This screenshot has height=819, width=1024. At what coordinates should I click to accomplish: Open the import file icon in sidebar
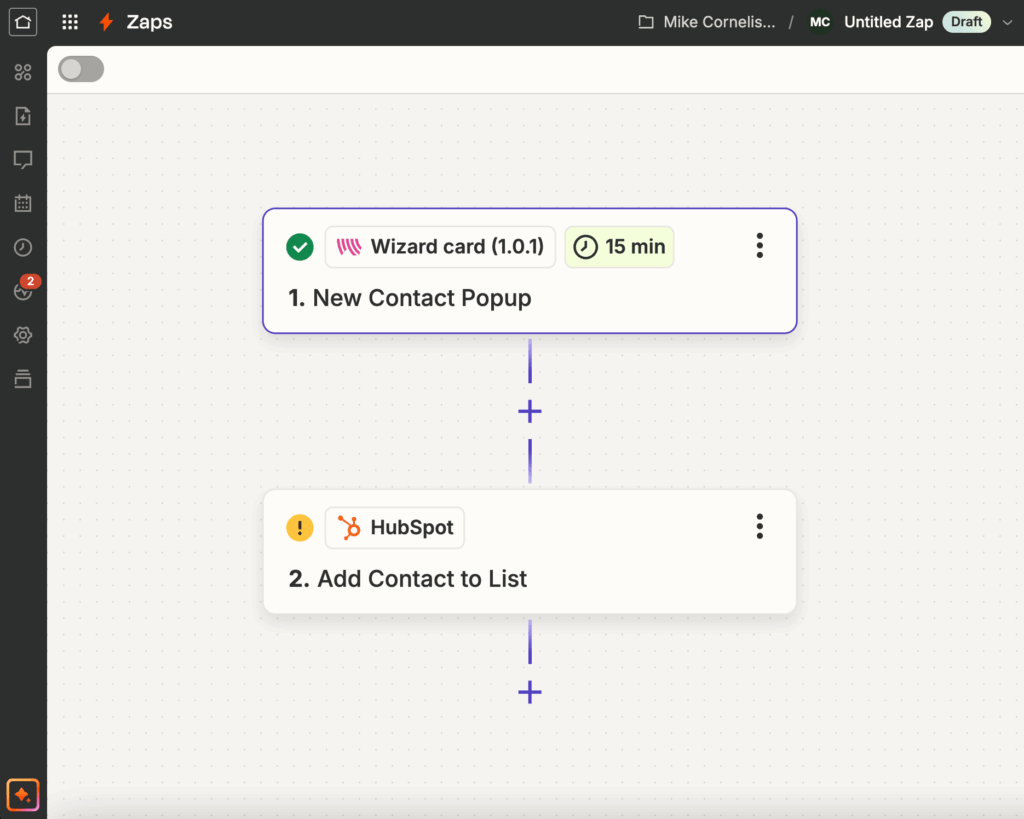coord(22,115)
